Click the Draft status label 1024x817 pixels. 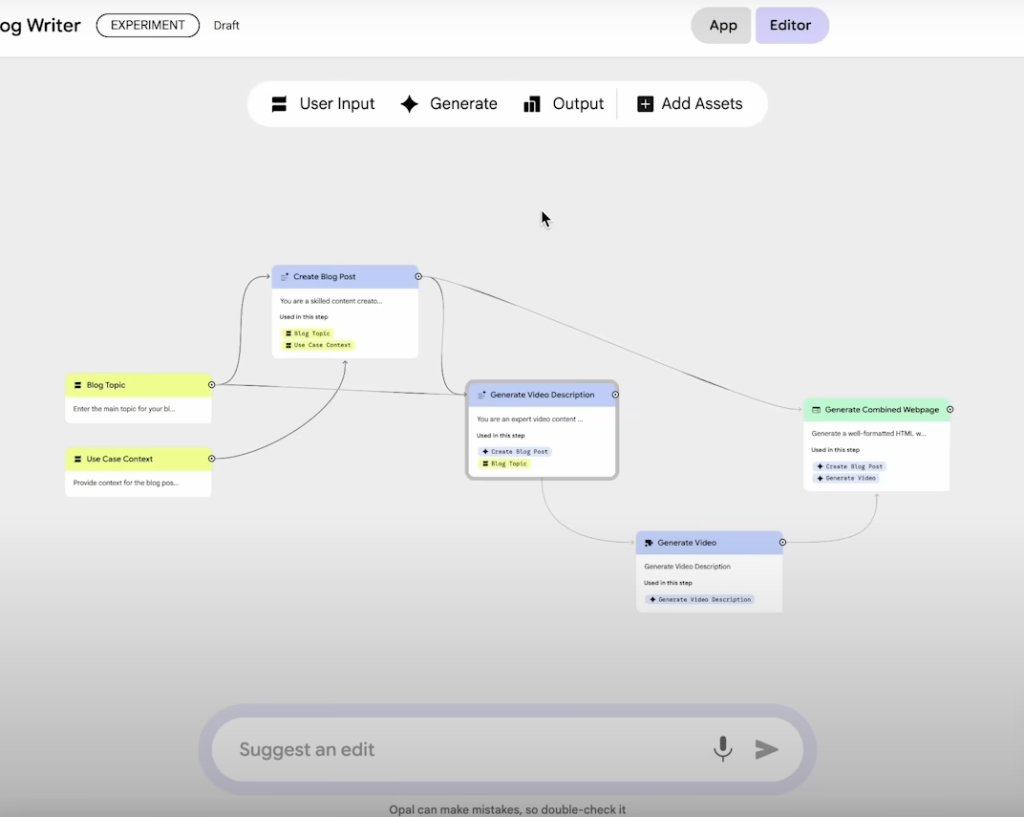227,25
